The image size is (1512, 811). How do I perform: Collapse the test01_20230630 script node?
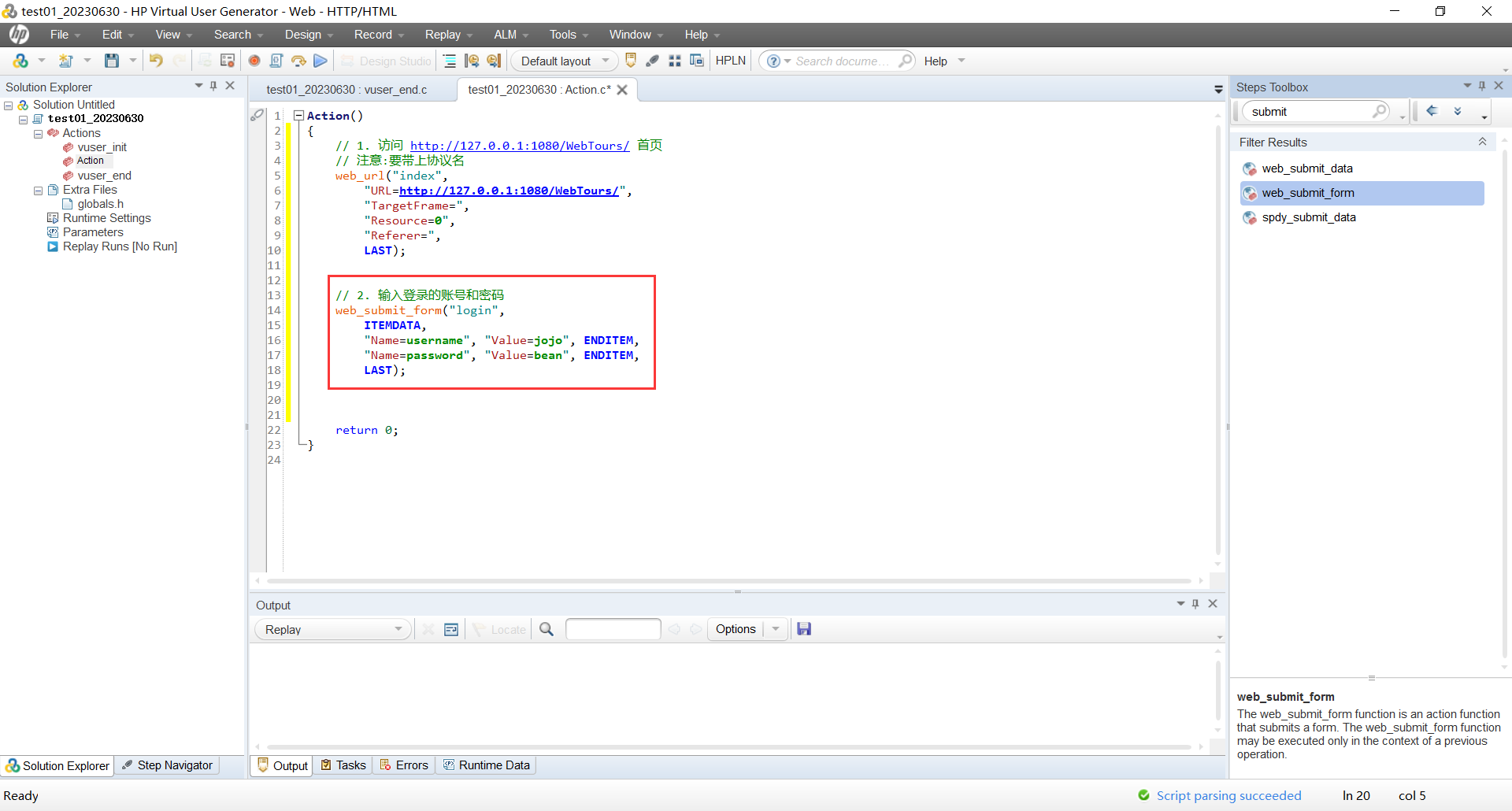[24, 120]
